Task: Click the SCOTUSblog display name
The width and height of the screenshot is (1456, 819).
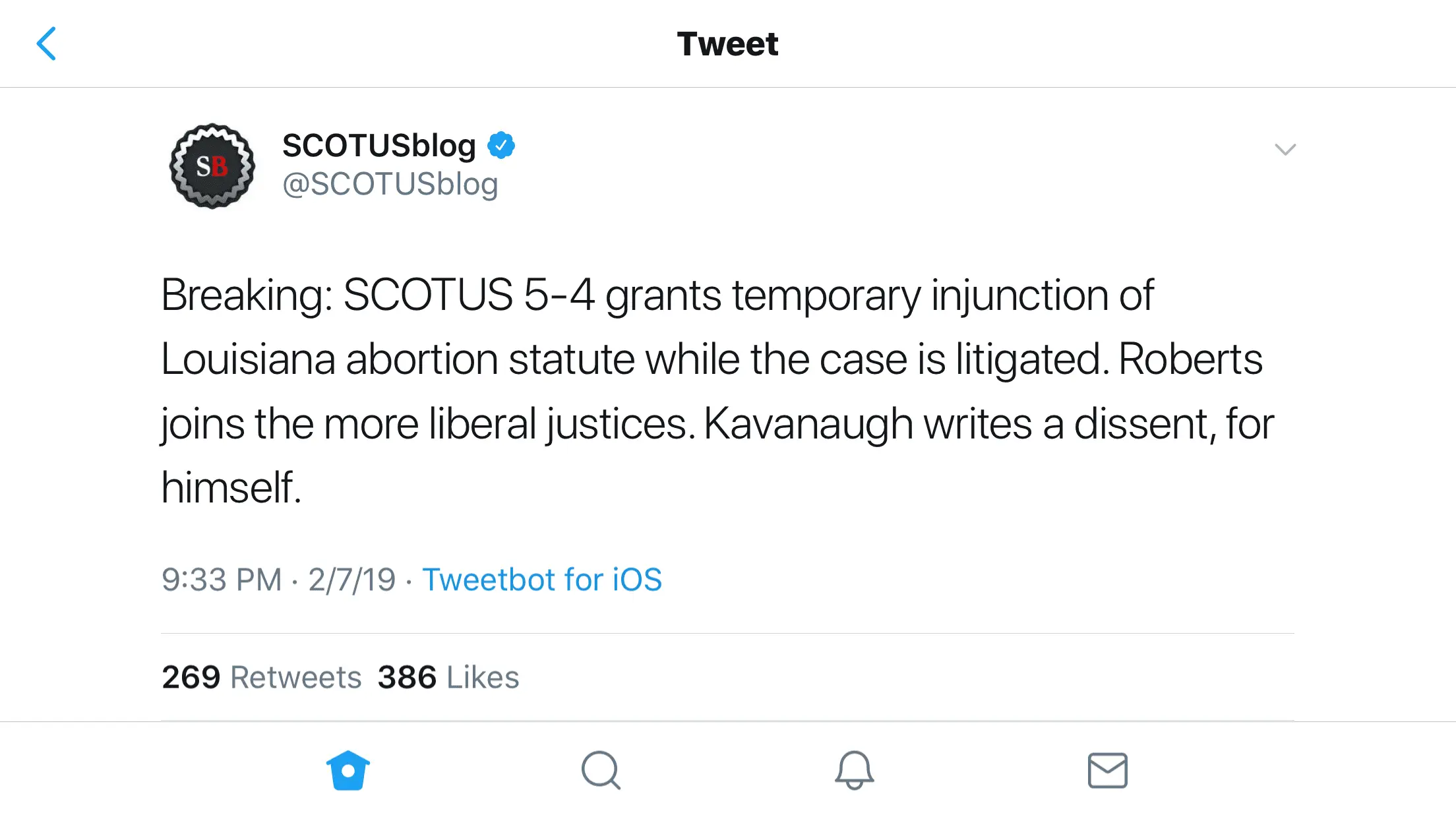Action: coord(379,145)
